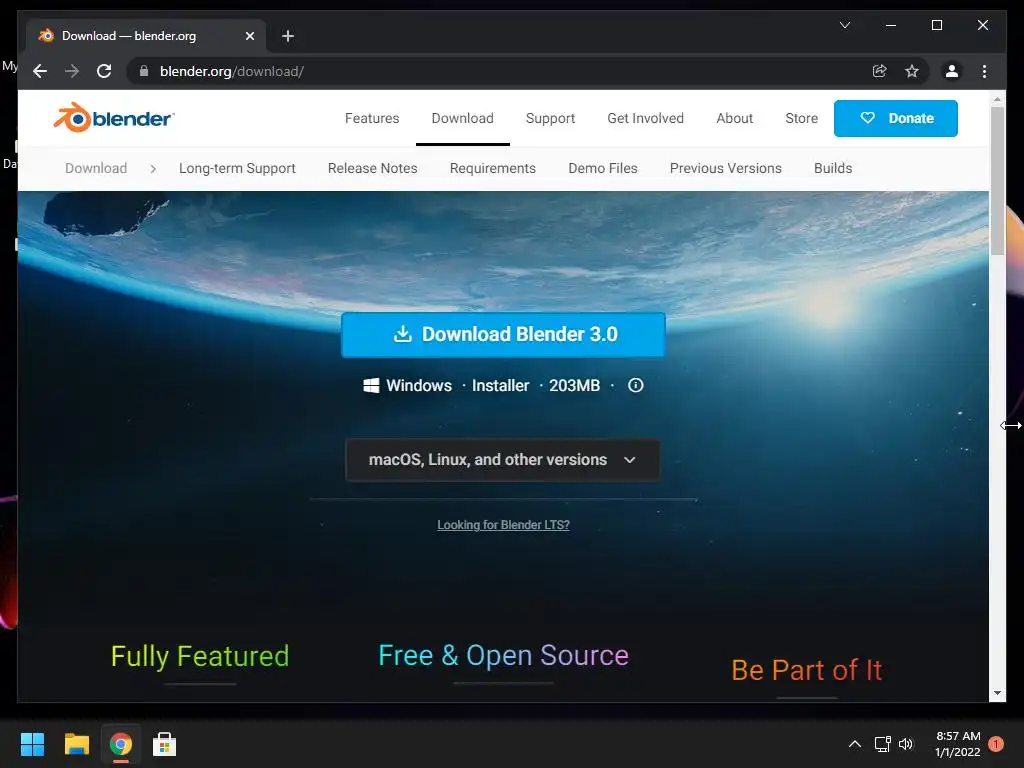Open Builds subnav link

[x=833, y=168]
